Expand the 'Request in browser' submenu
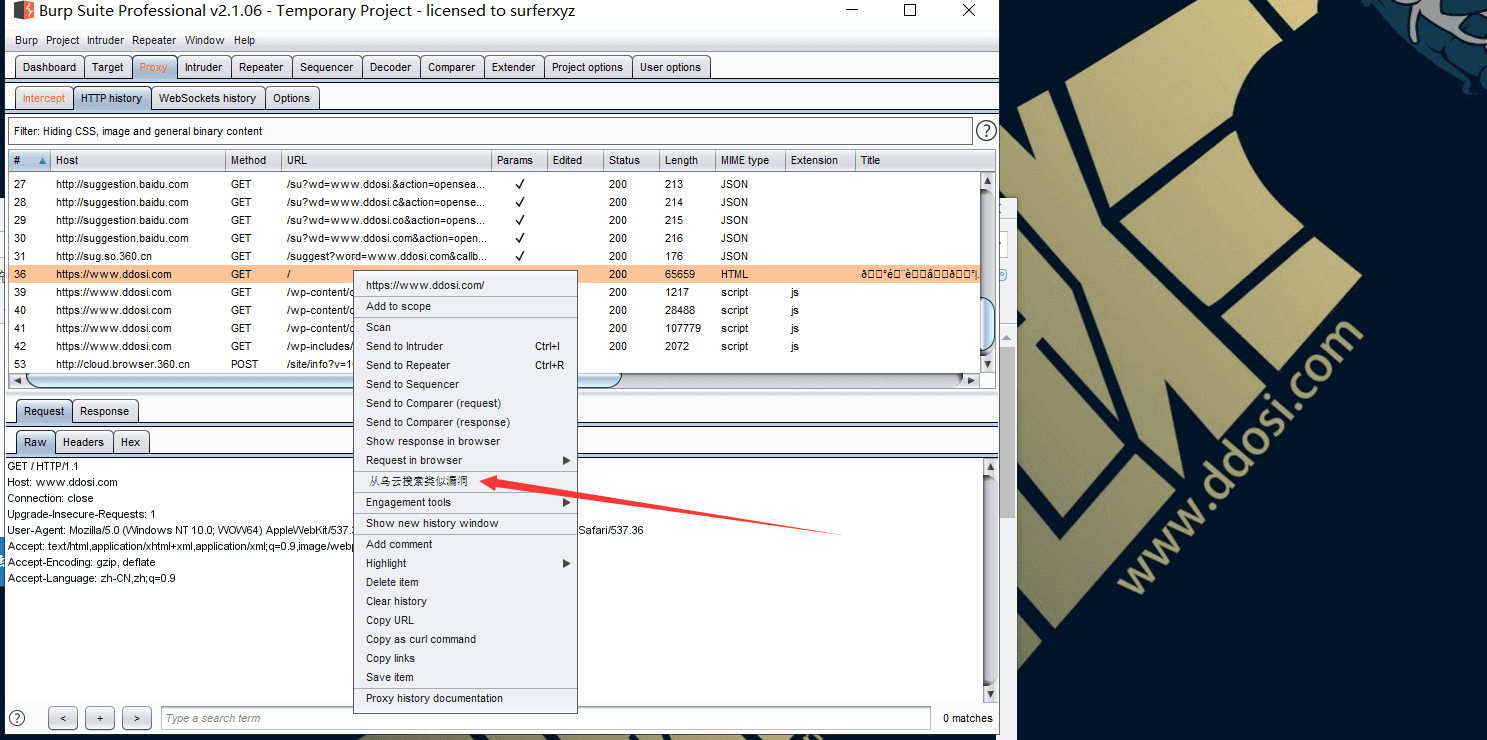Image resolution: width=1487 pixels, height=740 pixels. pos(465,460)
